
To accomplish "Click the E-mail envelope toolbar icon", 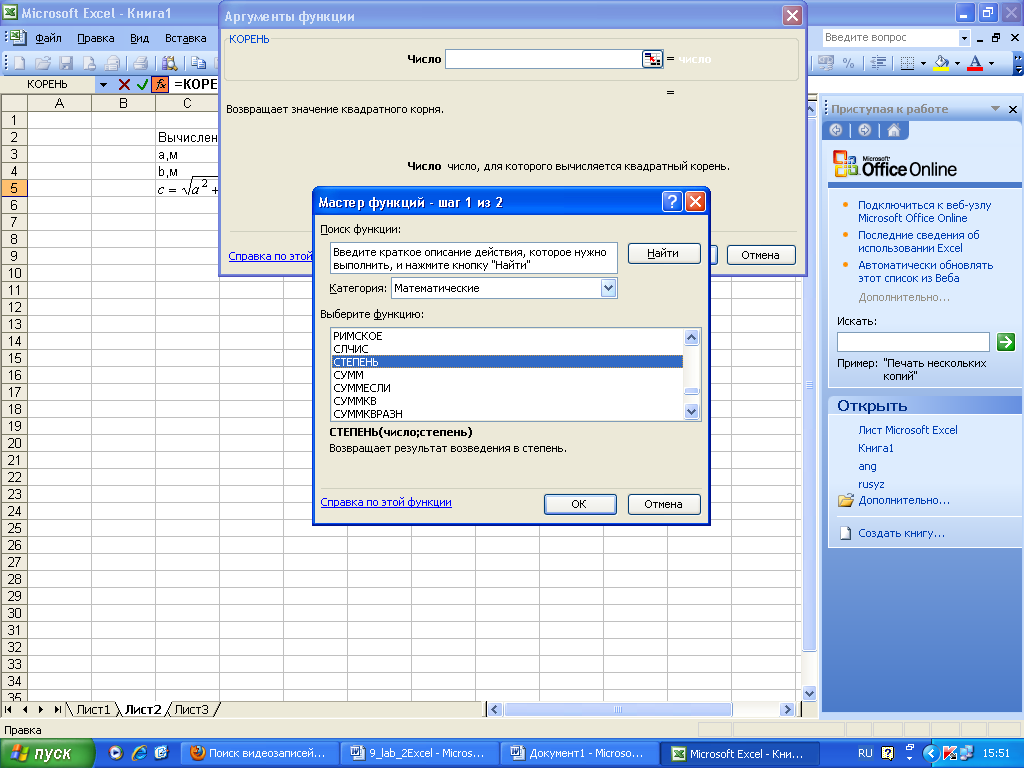I will pyautogui.click(x=112, y=63).
